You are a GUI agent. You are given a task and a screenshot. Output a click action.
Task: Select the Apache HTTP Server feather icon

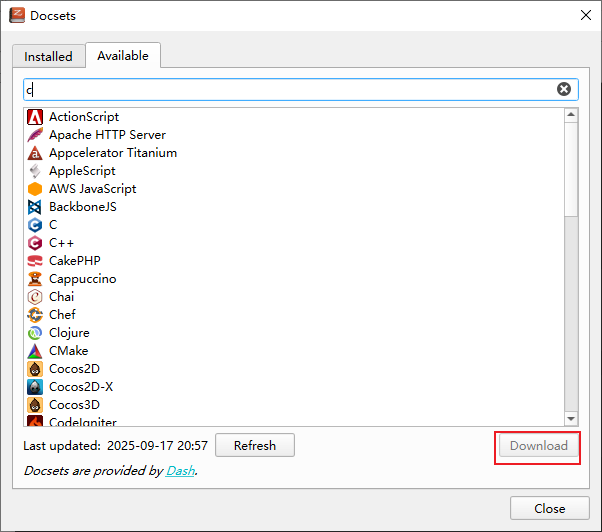click(x=35, y=135)
